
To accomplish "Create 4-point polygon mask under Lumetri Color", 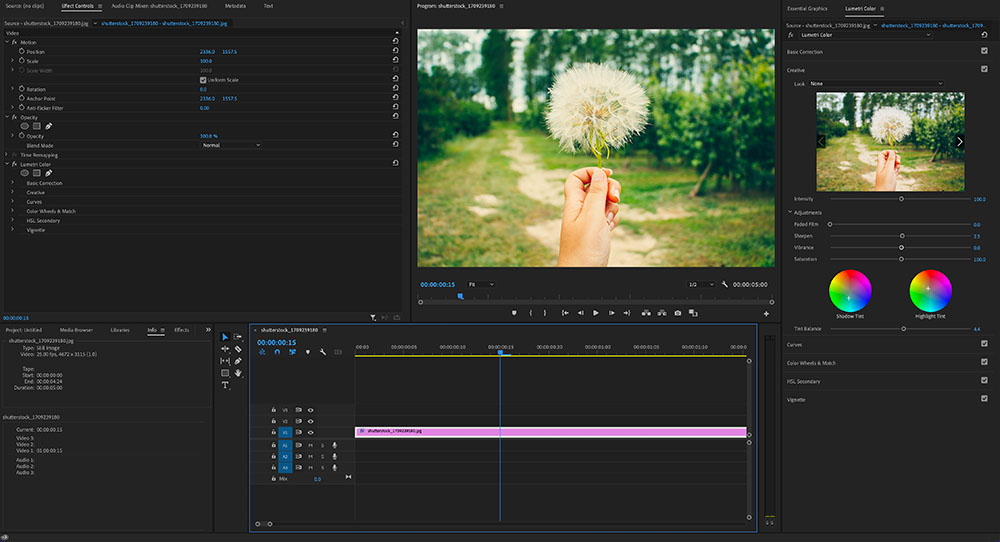I will pyautogui.click(x=37, y=173).
